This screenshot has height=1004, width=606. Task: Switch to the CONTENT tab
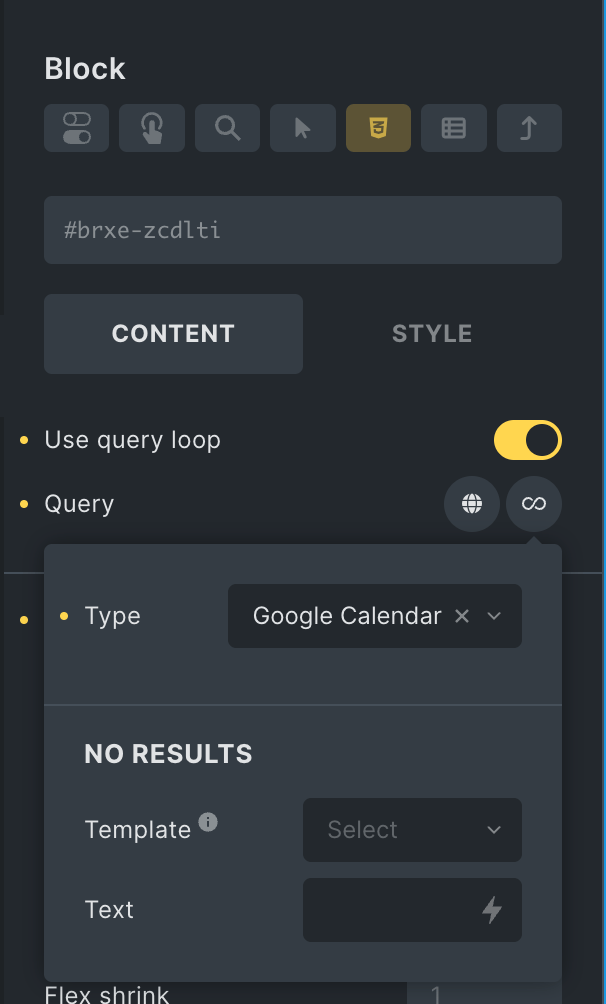click(x=173, y=333)
